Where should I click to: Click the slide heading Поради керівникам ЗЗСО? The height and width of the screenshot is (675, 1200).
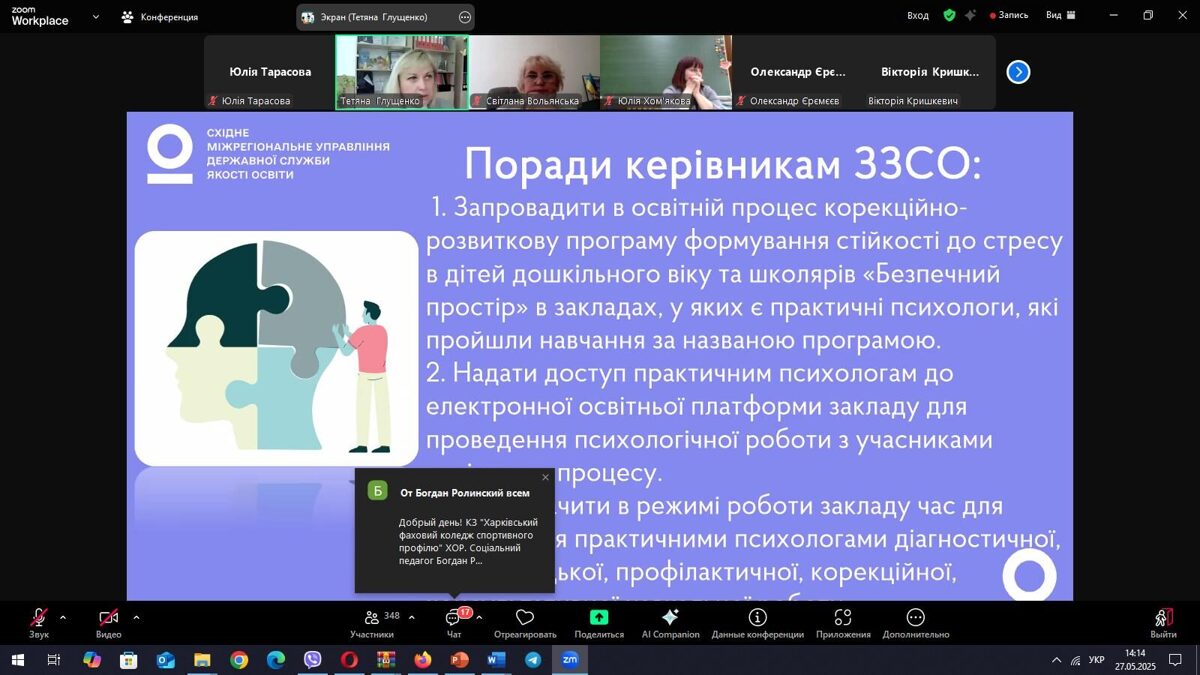723,165
